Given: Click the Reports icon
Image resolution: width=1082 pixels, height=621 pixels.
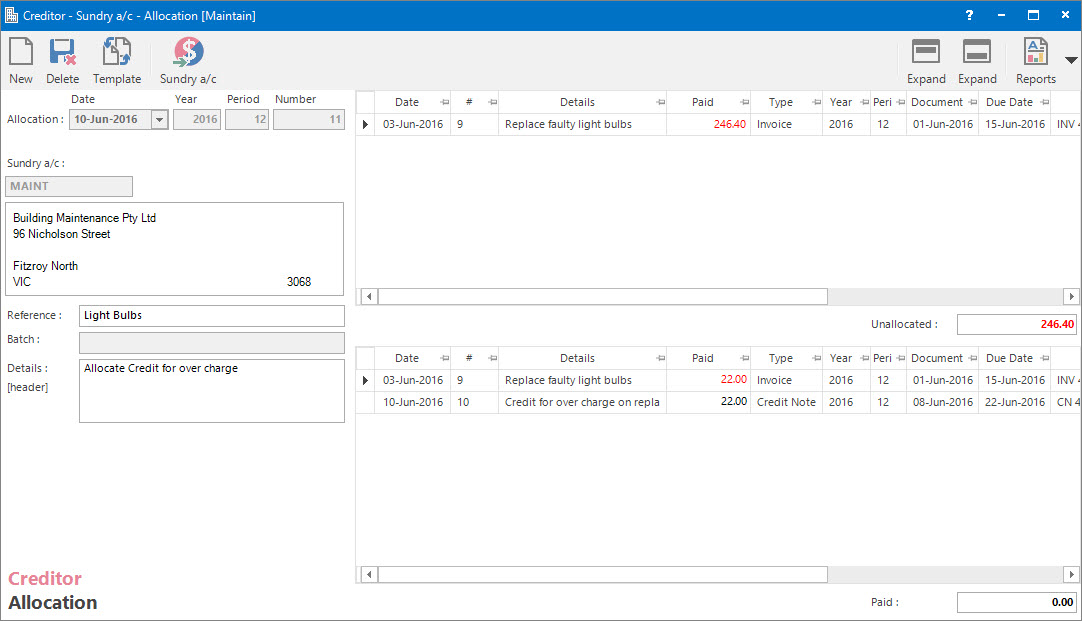Looking at the screenshot, I should 1035,53.
